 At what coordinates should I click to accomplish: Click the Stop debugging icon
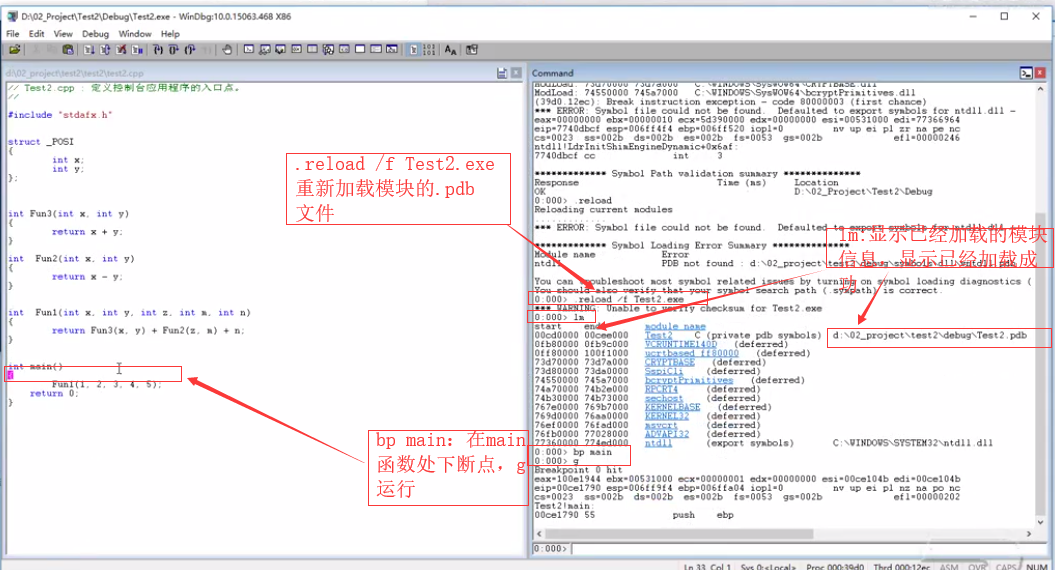121,50
